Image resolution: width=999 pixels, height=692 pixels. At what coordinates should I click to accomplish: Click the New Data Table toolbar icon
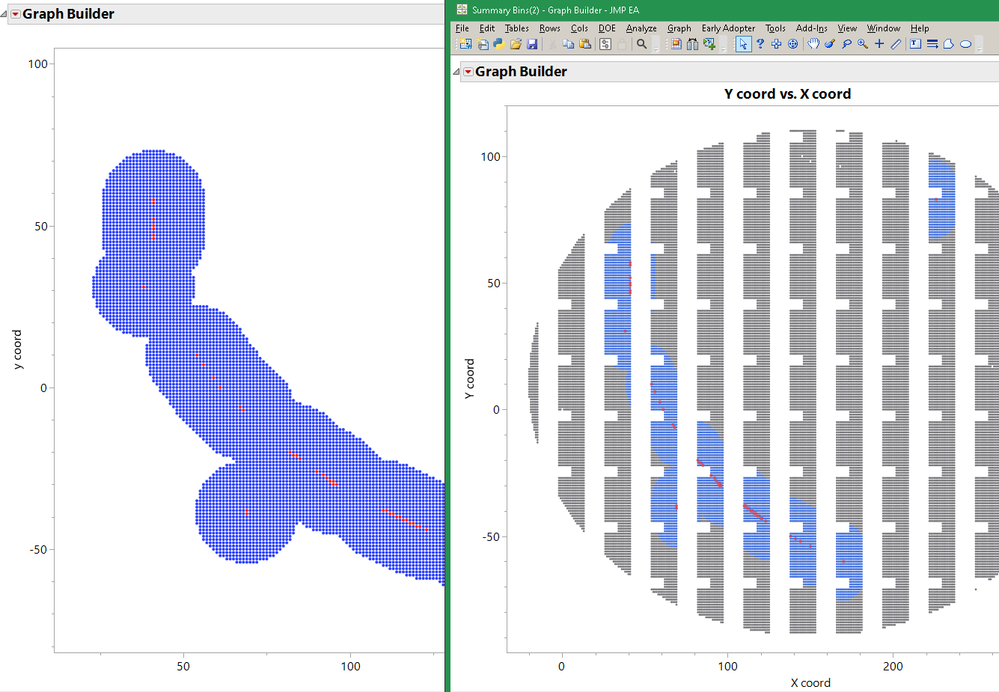pyautogui.click(x=466, y=44)
